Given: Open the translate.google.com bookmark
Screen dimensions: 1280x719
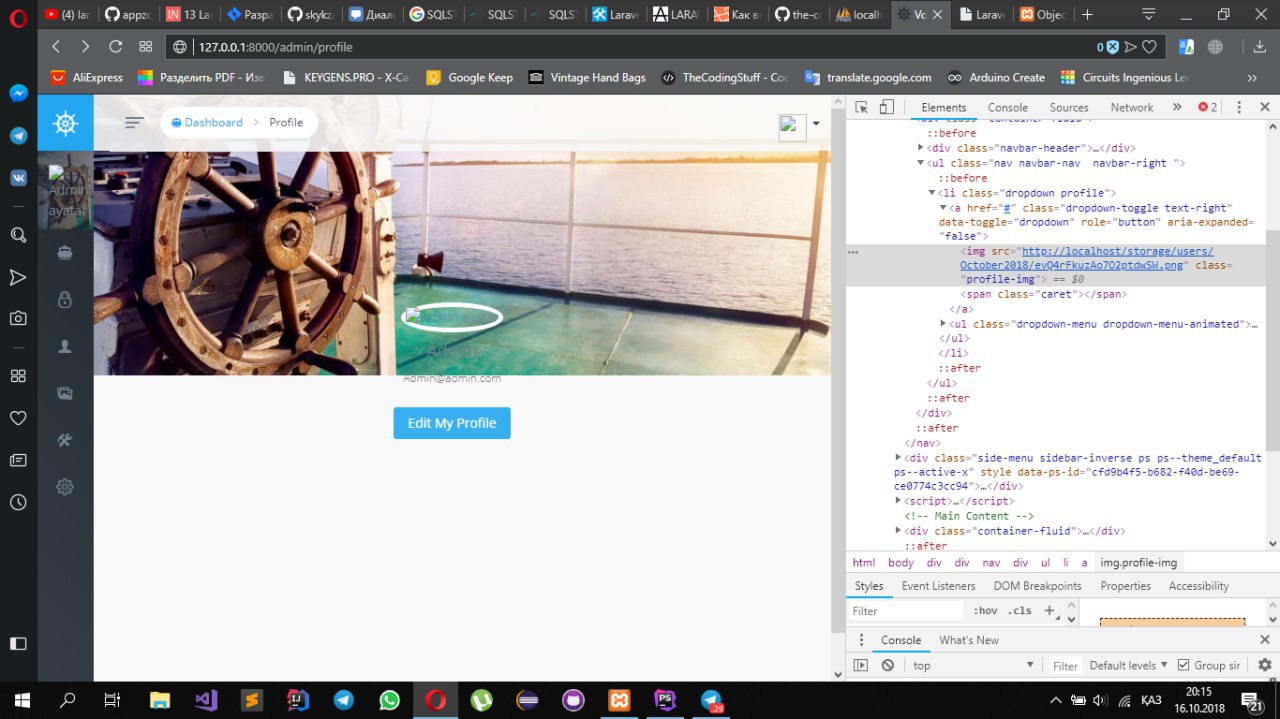Looking at the screenshot, I should coord(868,77).
